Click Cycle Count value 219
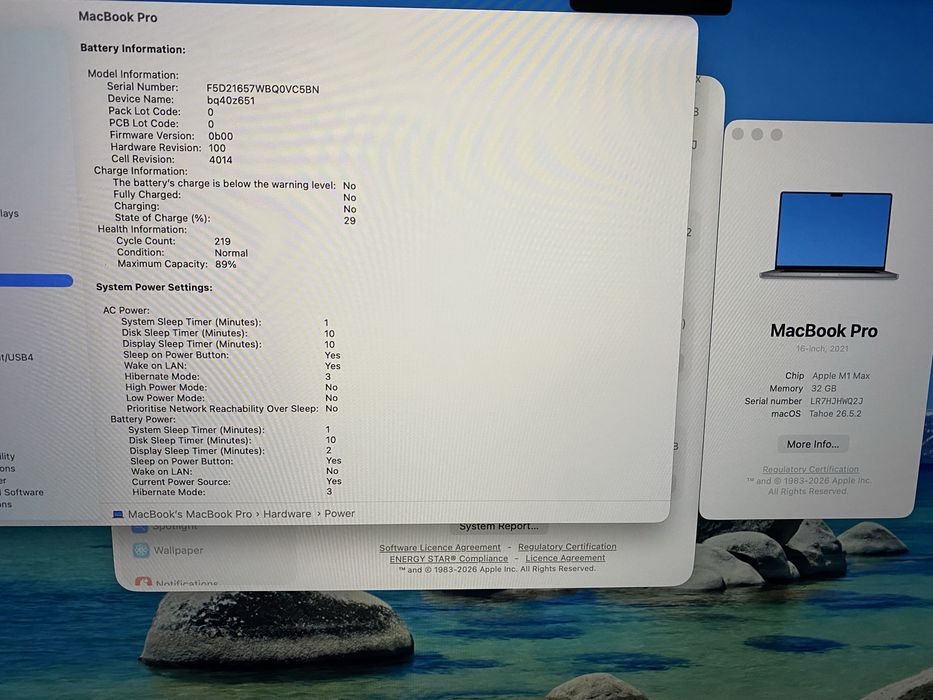 (223, 241)
